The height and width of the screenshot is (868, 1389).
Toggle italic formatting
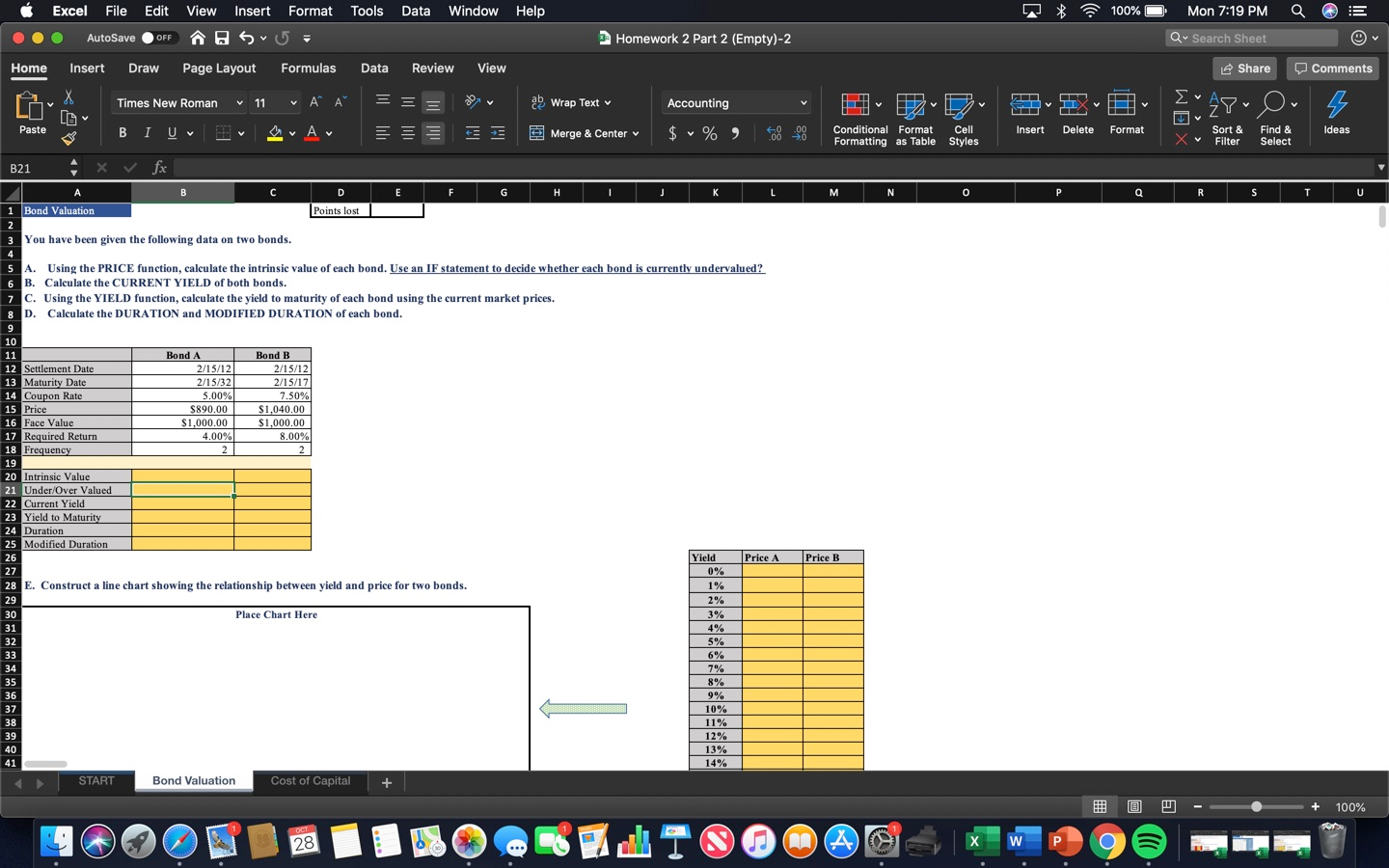(x=147, y=133)
